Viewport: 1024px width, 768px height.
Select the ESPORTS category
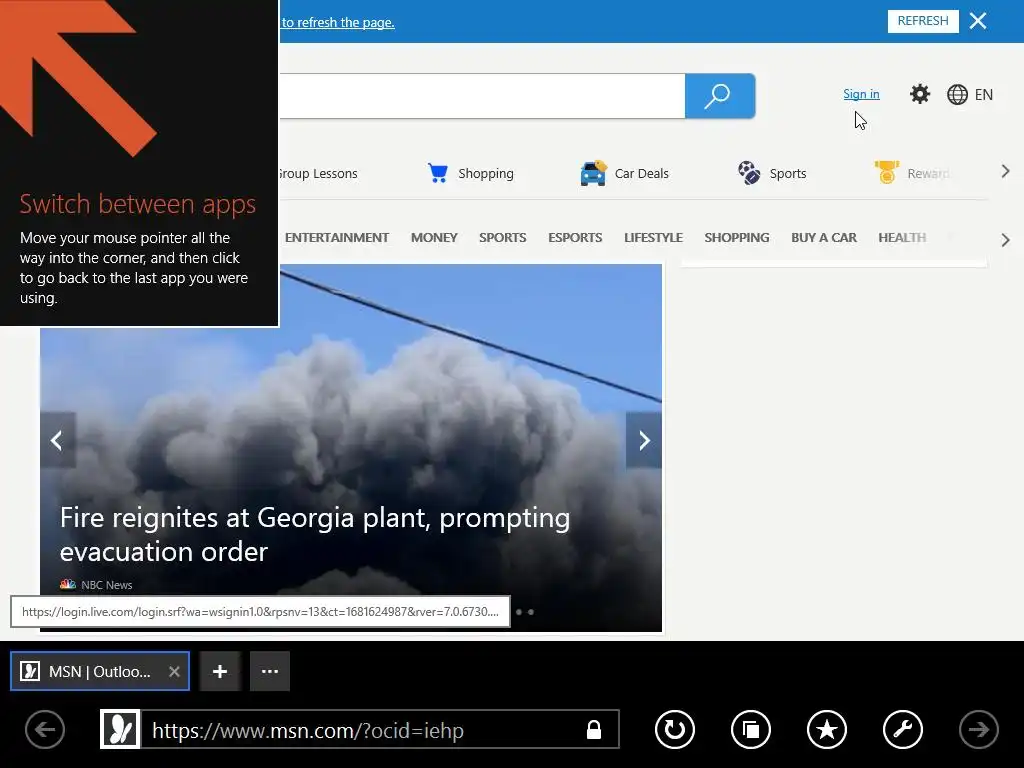[x=575, y=238]
